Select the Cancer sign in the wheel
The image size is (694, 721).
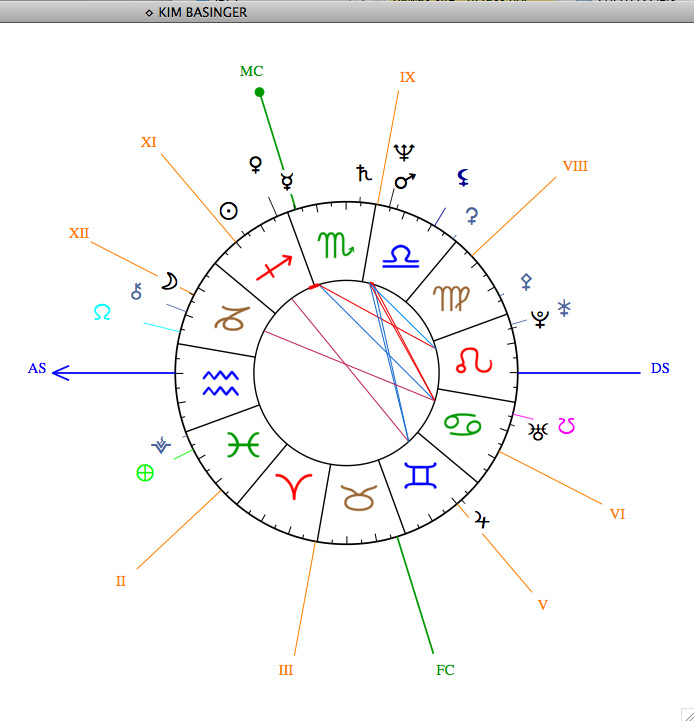tap(463, 424)
